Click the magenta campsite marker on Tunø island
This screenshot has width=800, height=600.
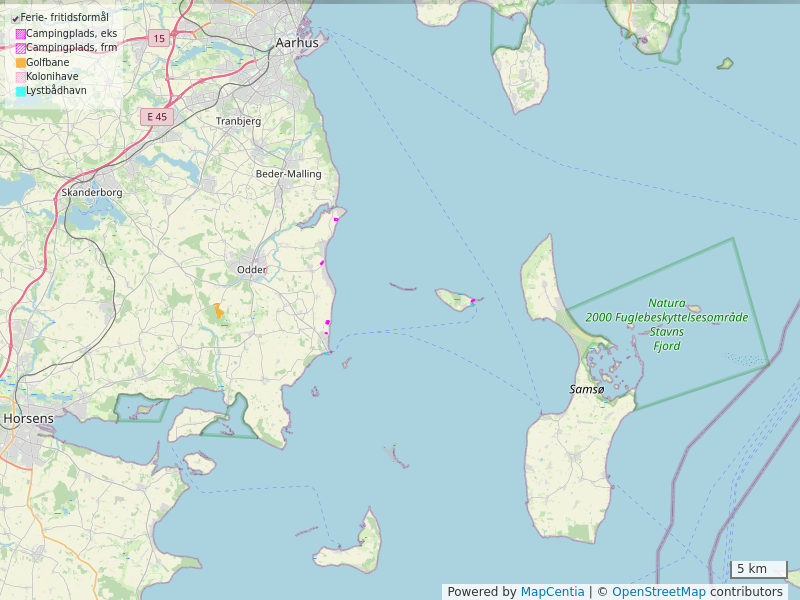[x=472, y=300]
